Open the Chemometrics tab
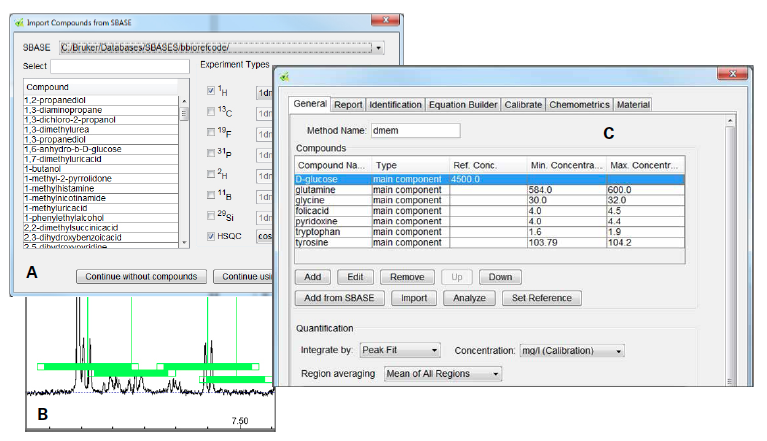The image size is (767, 441). coord(579,105)
